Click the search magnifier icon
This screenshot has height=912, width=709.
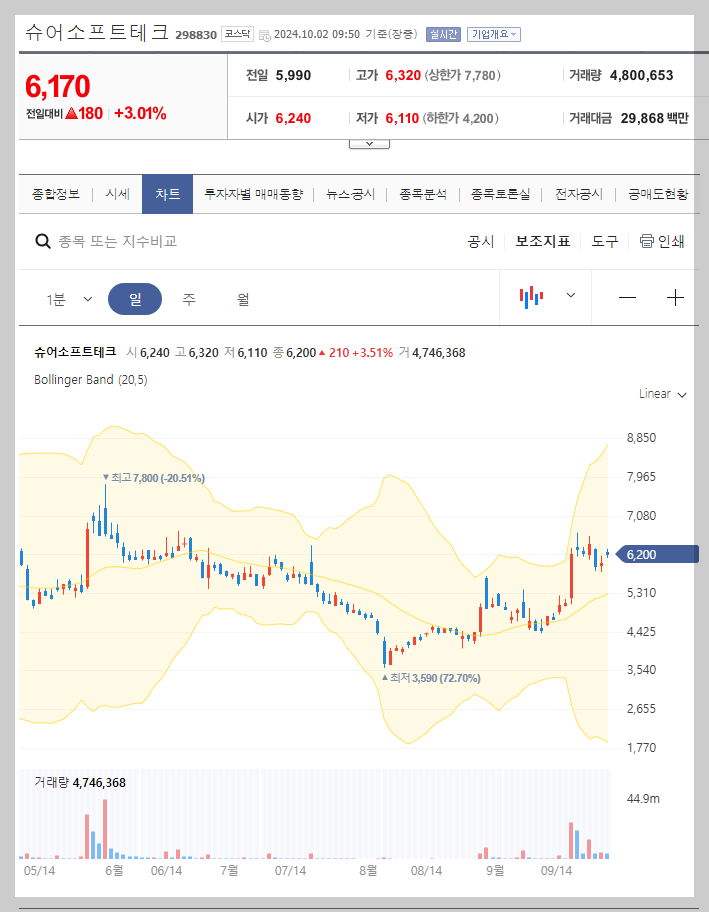pyautogui.click(x=42, y=241)
